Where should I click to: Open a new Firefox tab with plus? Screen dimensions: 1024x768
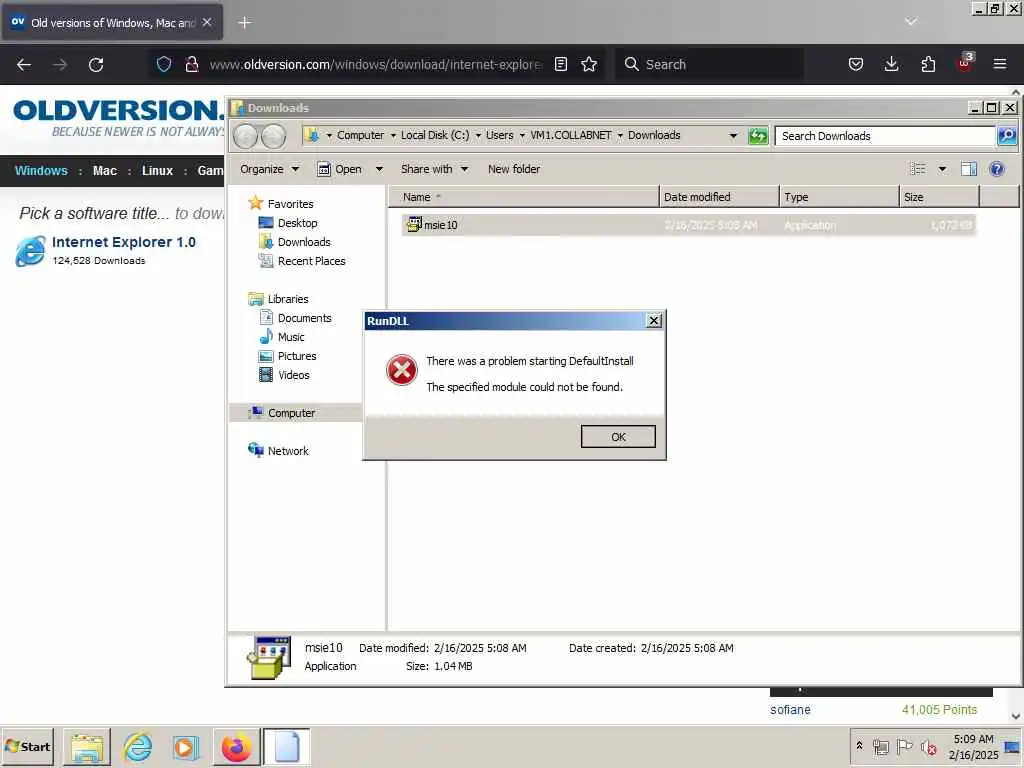pos(244,22)
